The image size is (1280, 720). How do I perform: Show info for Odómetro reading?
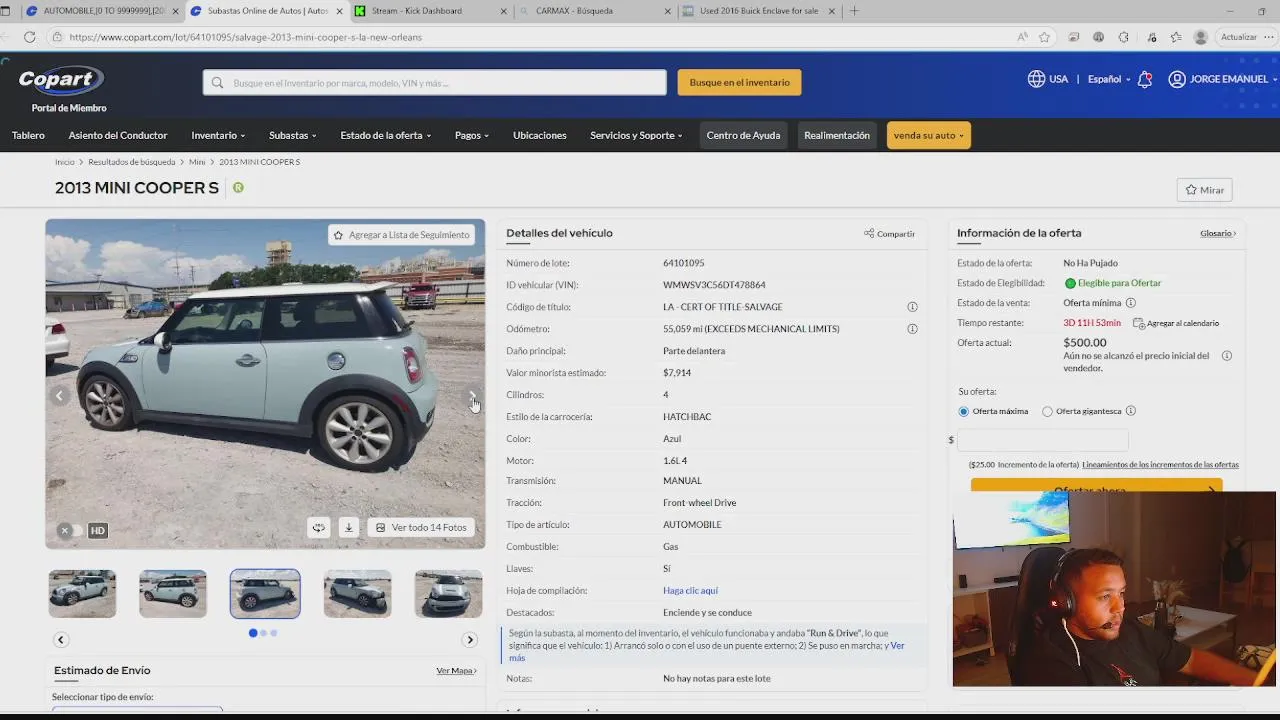coord(912,329)
